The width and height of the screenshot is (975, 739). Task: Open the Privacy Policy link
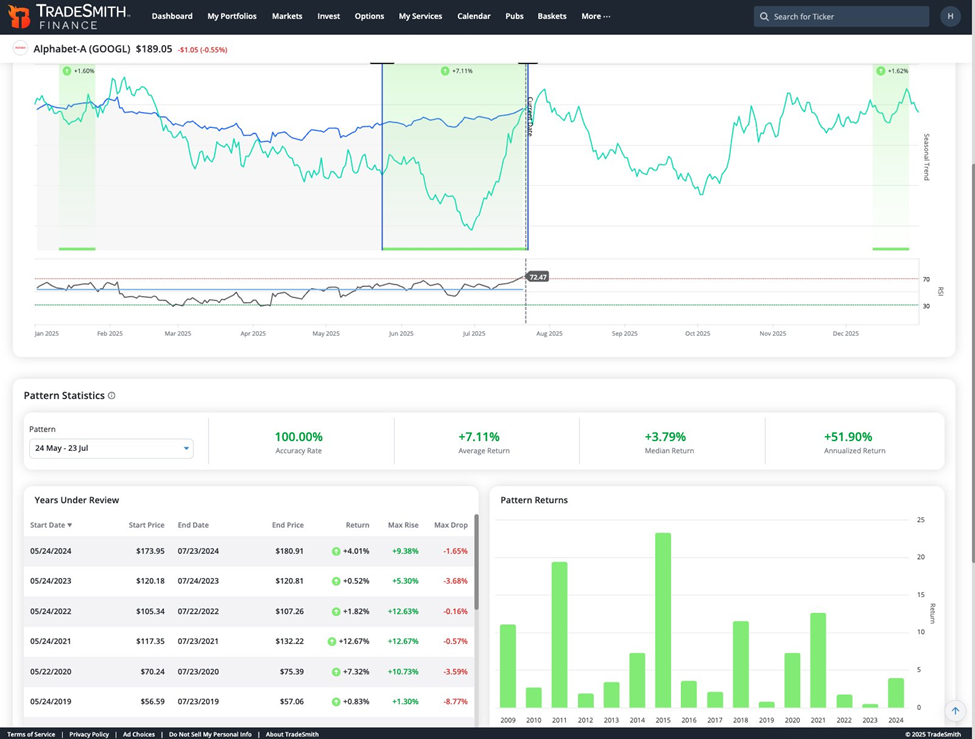tap(89, 734)
